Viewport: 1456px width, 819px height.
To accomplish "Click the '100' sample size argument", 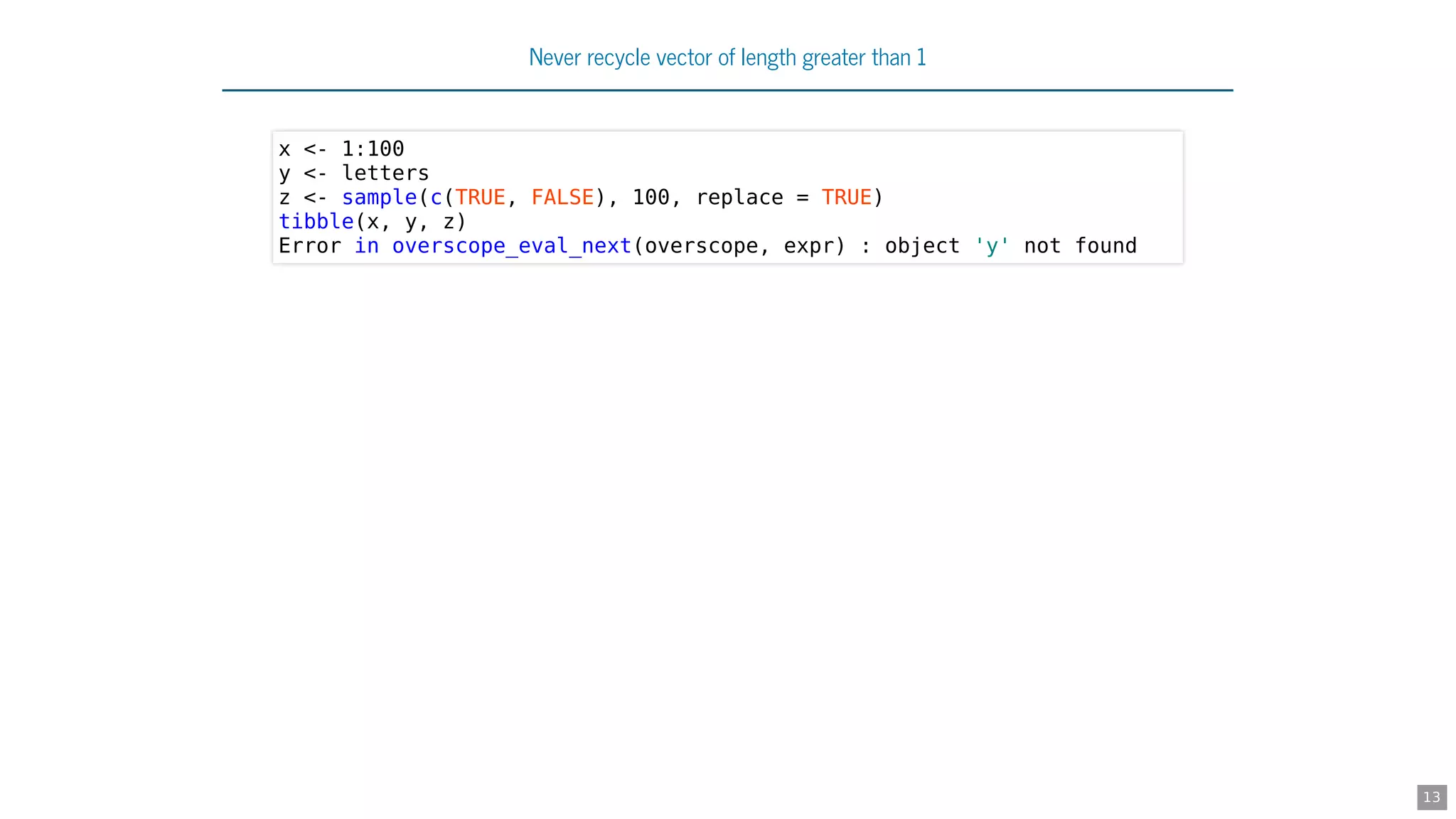I will [x=651, y=197].
